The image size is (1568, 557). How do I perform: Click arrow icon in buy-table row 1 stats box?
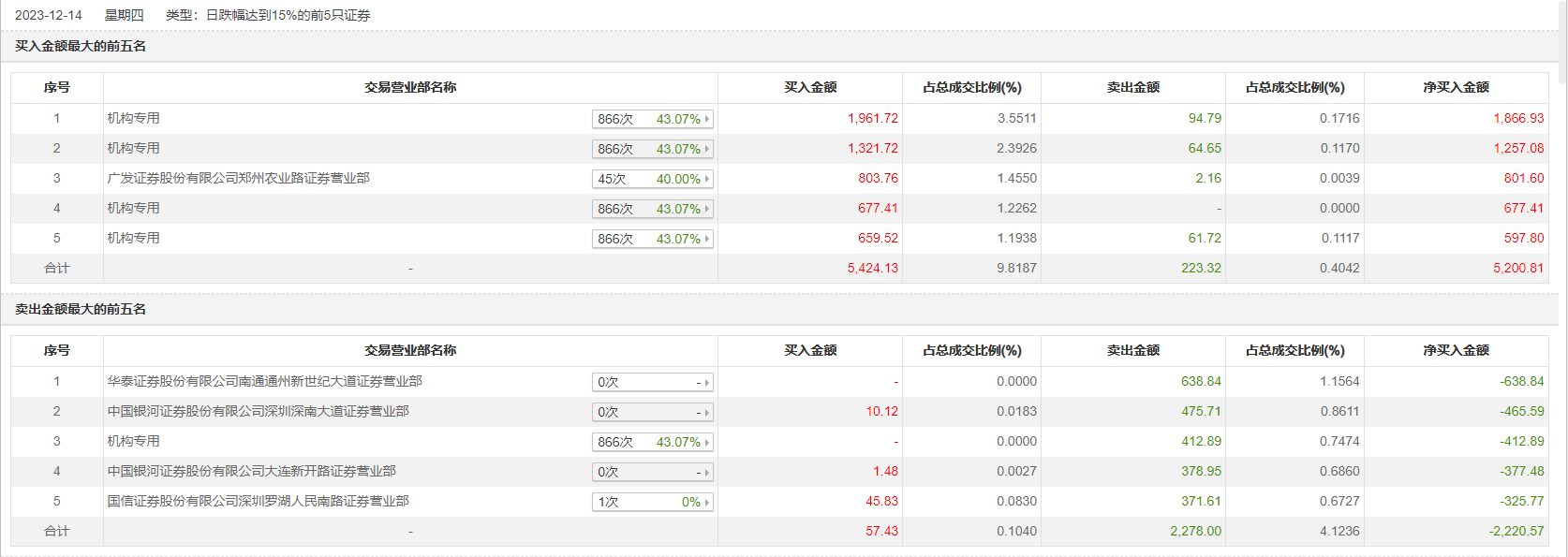[x=707, y=119]
